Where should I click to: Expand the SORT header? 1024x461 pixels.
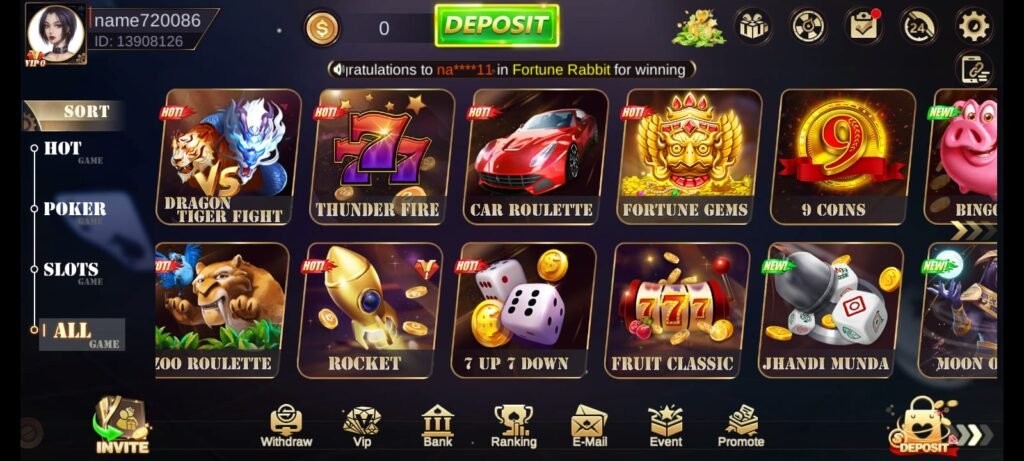(x=75, y=113)
